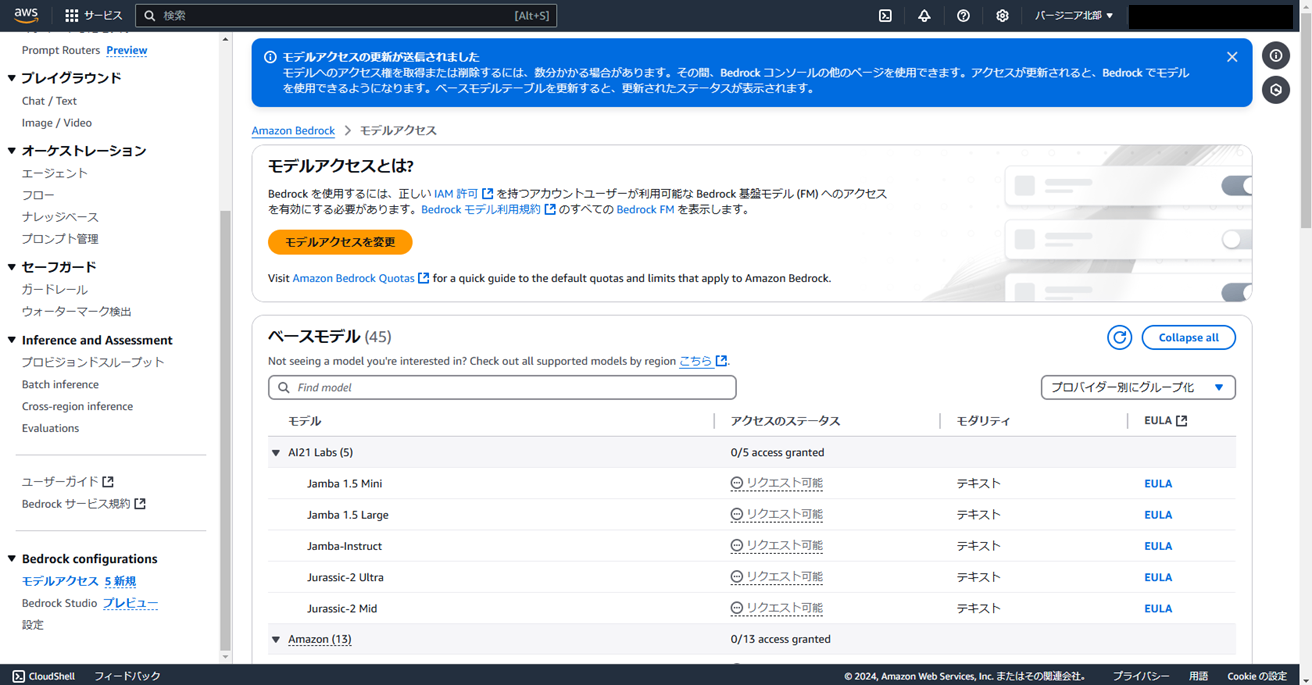Image resolution: width=1312 pixels, height=685 pixels.
Task: Go to エージェント in sidebar
Action: (55, 174)
